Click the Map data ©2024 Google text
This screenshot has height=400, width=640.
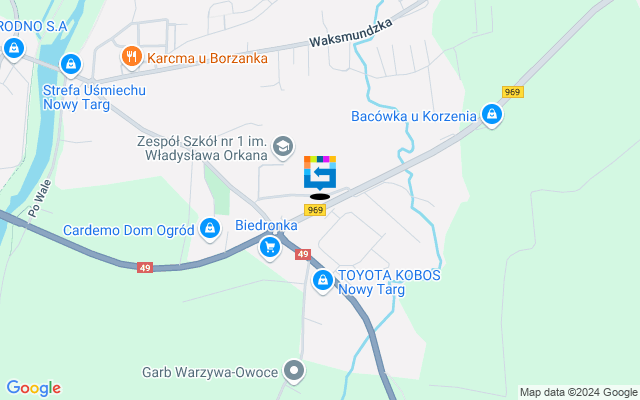579,392
